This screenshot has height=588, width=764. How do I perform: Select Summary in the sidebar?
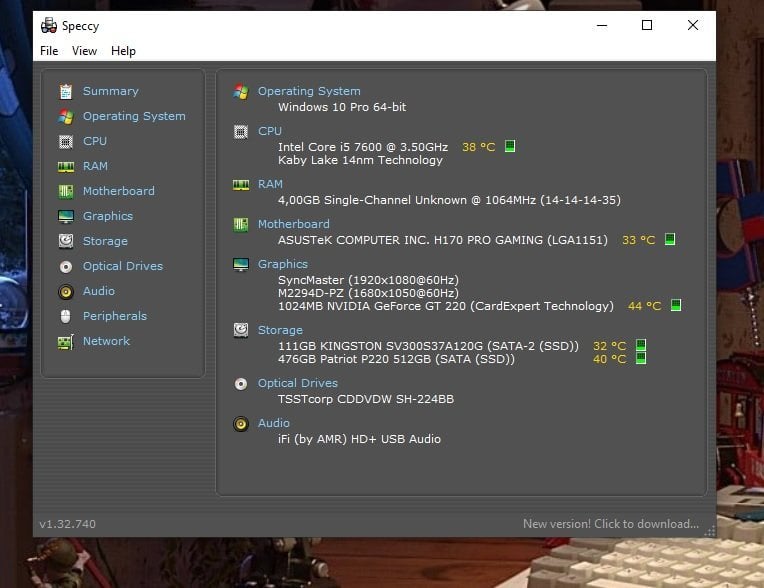(111, 91)
